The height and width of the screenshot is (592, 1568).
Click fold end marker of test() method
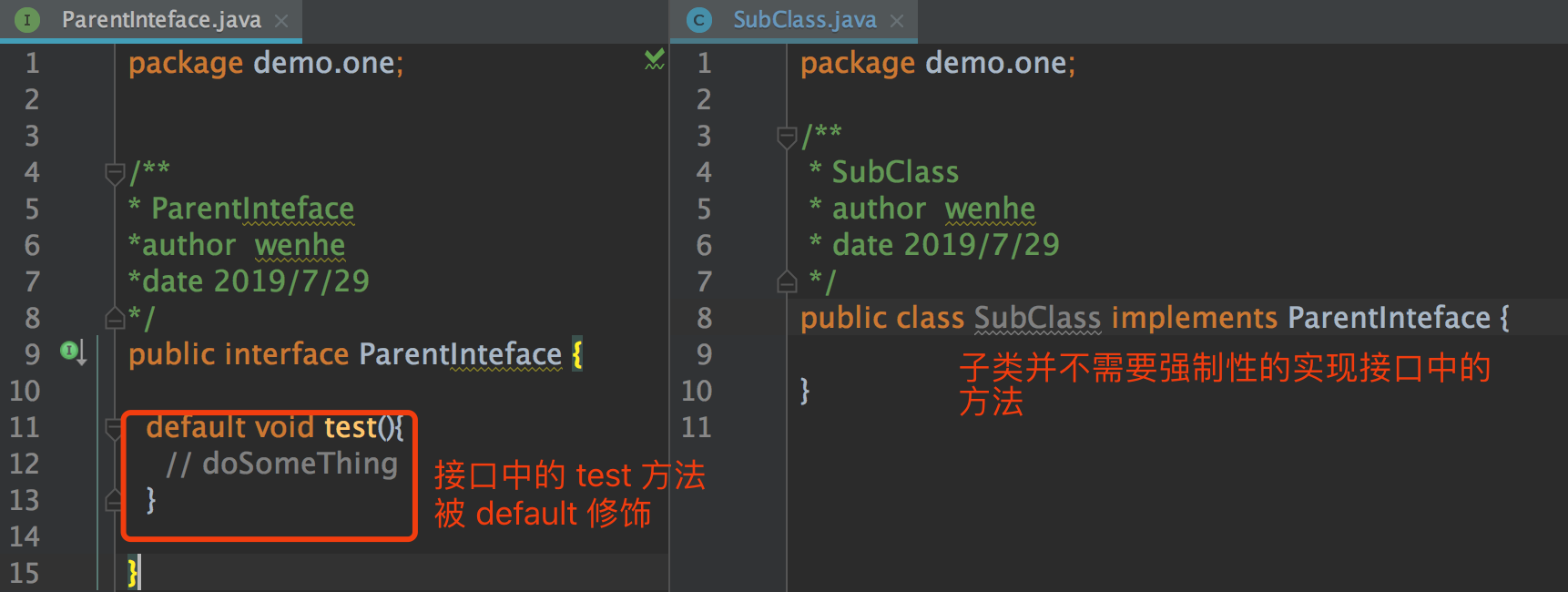point(115,499)
